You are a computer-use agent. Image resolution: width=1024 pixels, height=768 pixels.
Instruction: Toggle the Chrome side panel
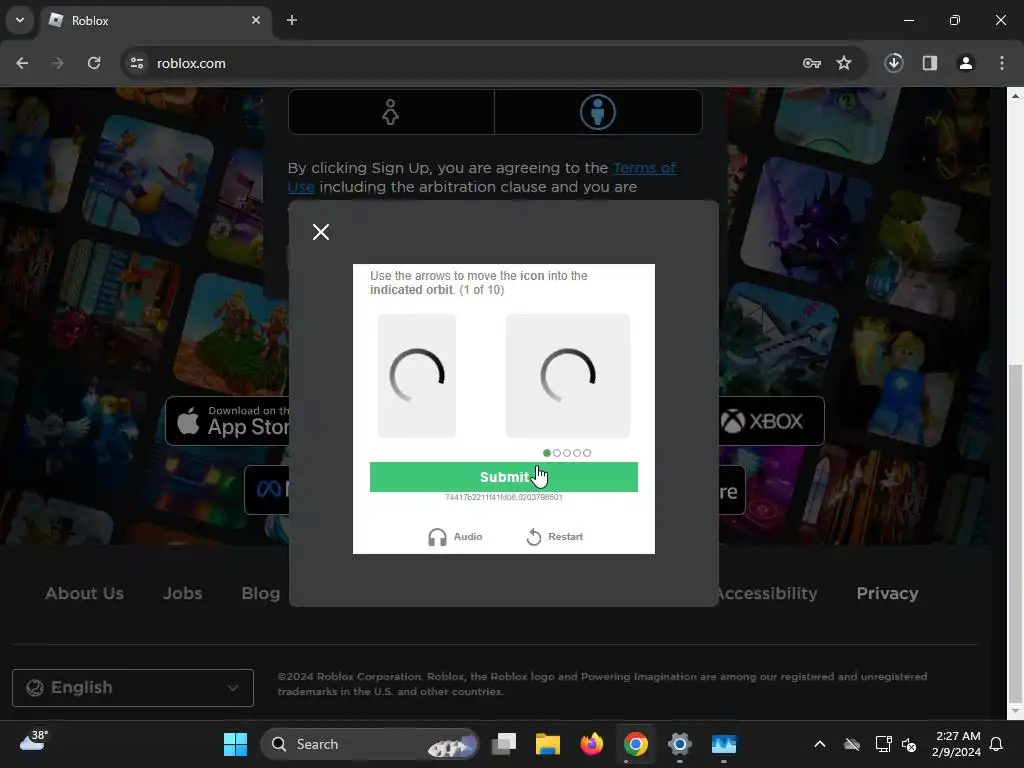(x=930, y=63)
